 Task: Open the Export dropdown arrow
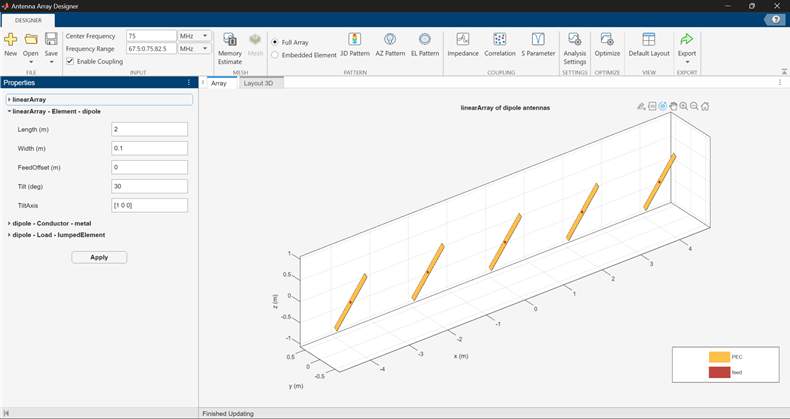click(687, 62)
